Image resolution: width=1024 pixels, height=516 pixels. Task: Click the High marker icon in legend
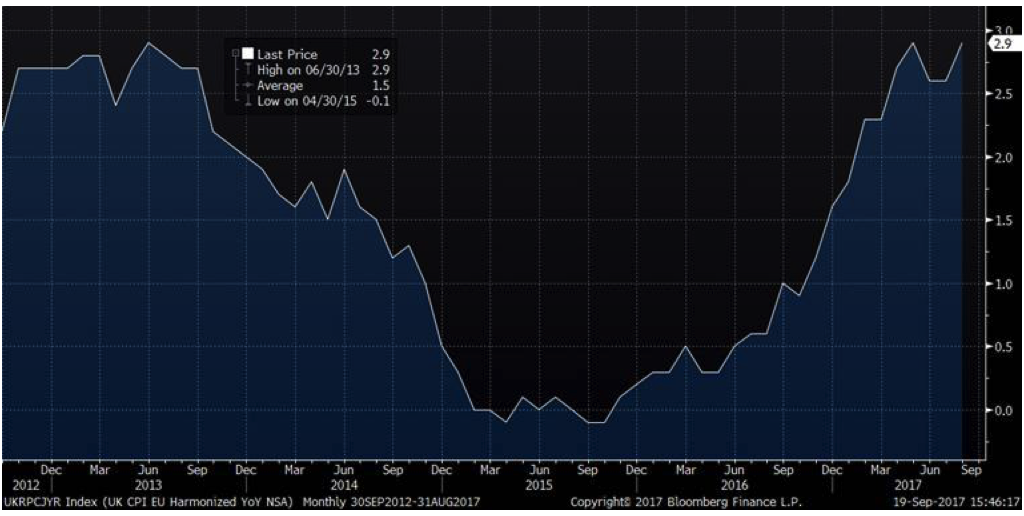coord(247,70)
